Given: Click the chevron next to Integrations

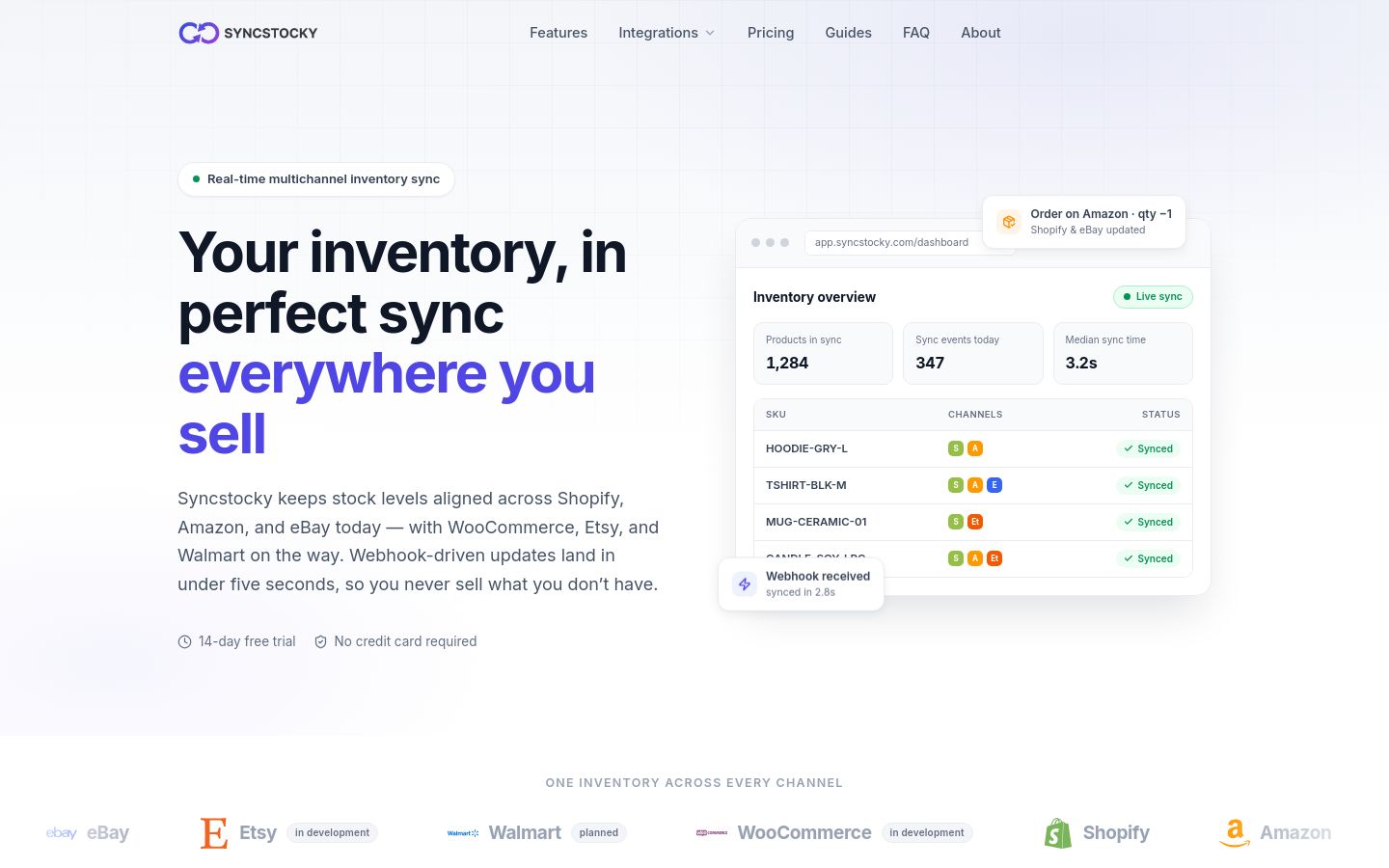Looking at the screenshot, I should [710, 33].
